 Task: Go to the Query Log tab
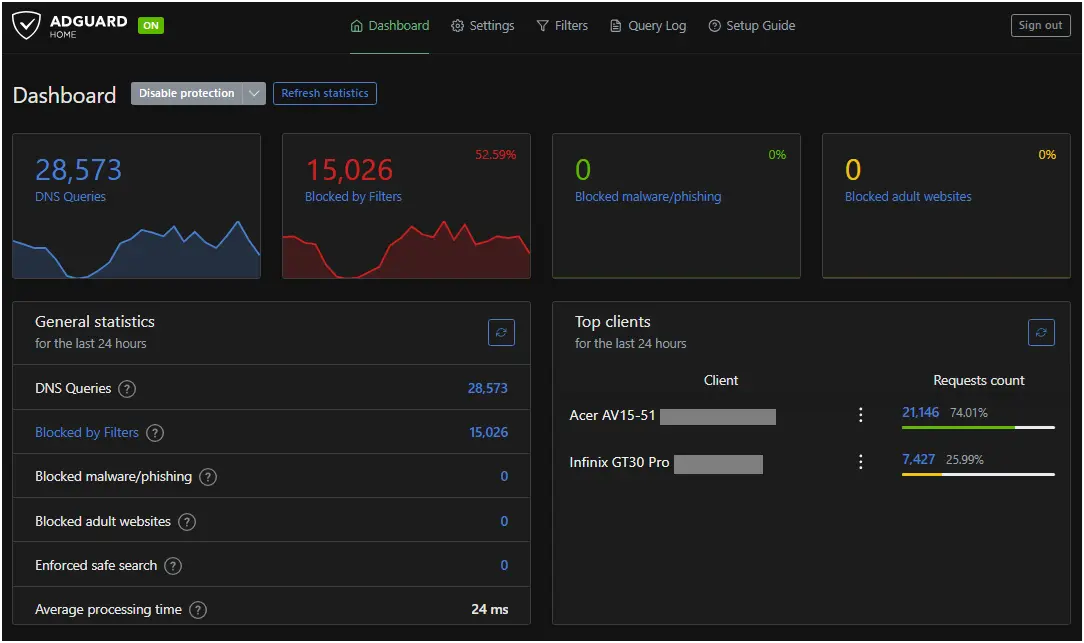(x=648, y=26)
